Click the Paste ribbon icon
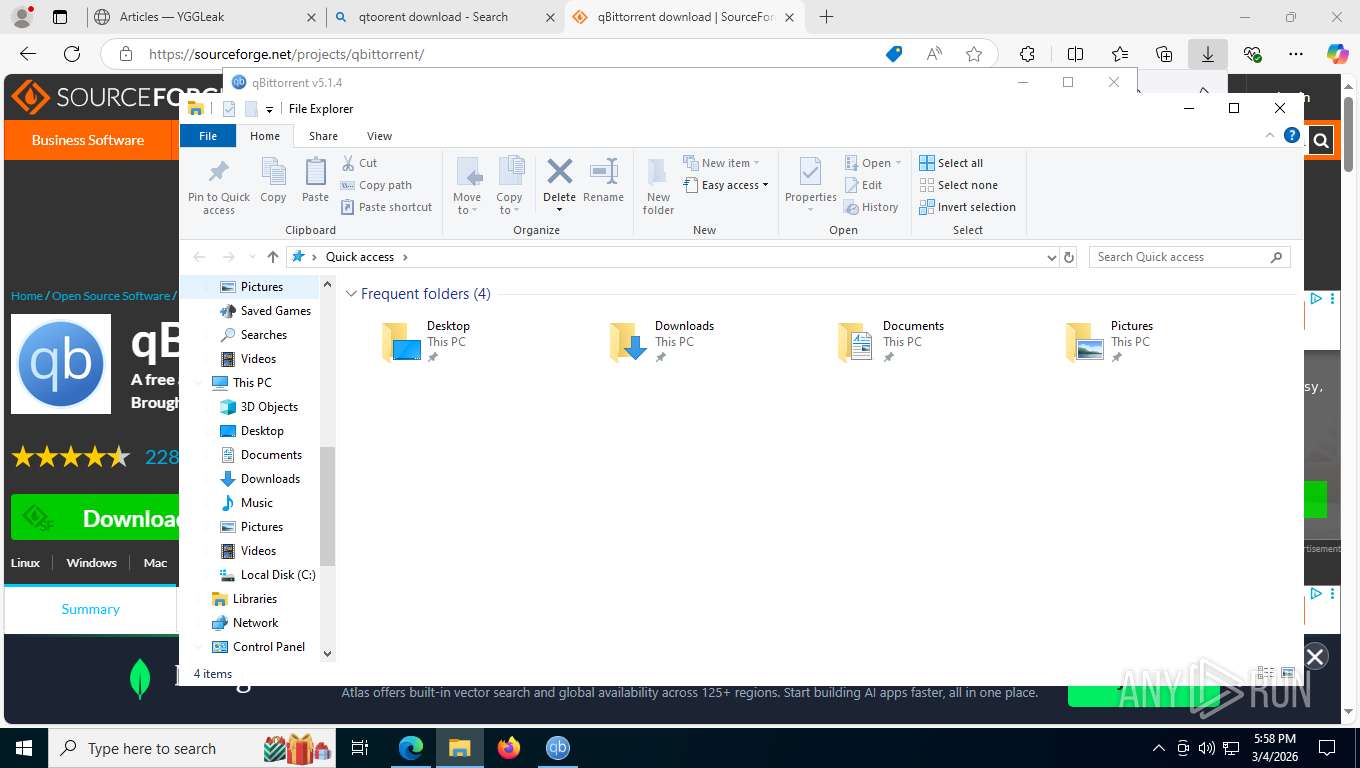 [315, 181]
